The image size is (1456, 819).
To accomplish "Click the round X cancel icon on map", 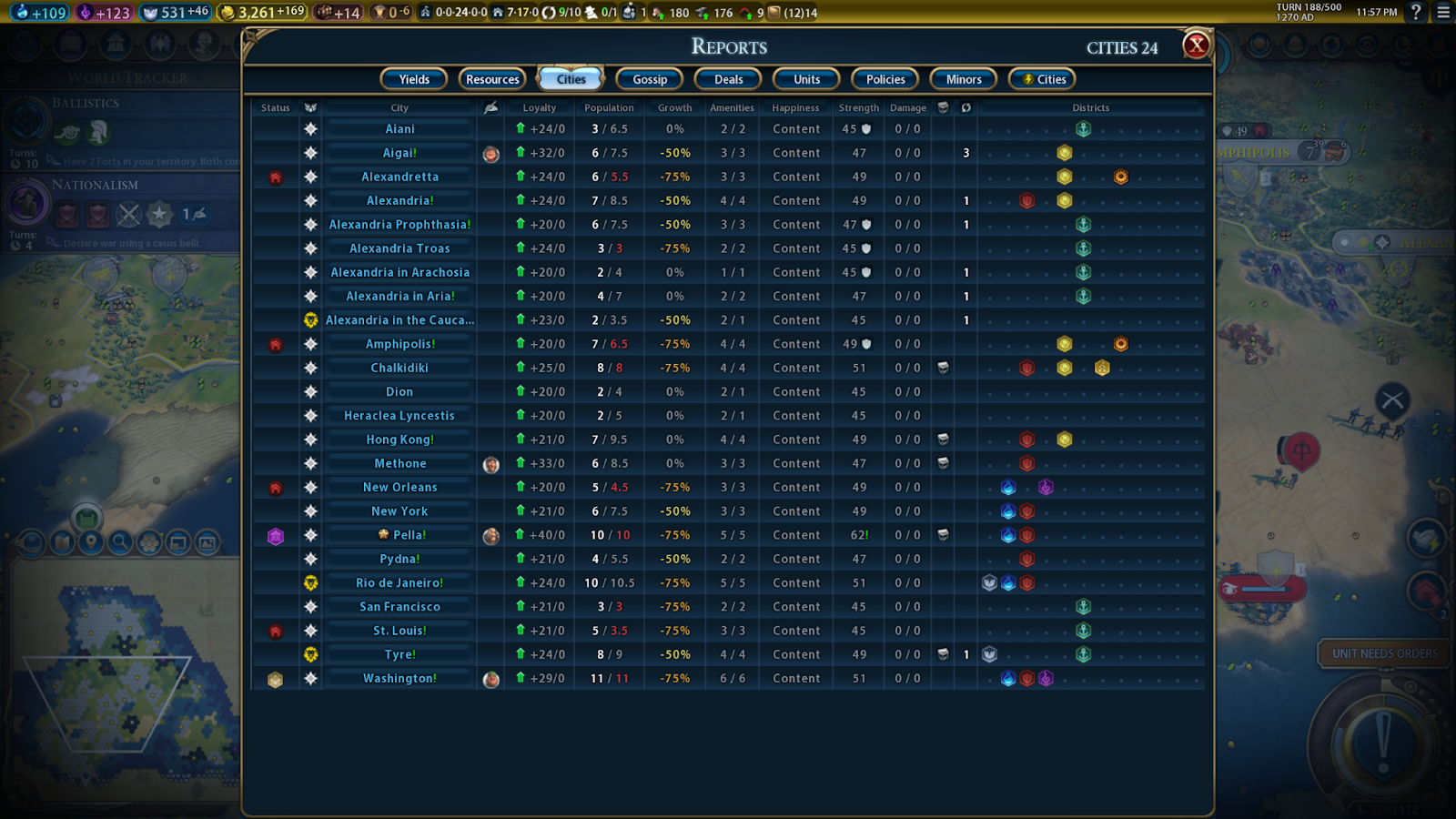I will pos(1392,399).
